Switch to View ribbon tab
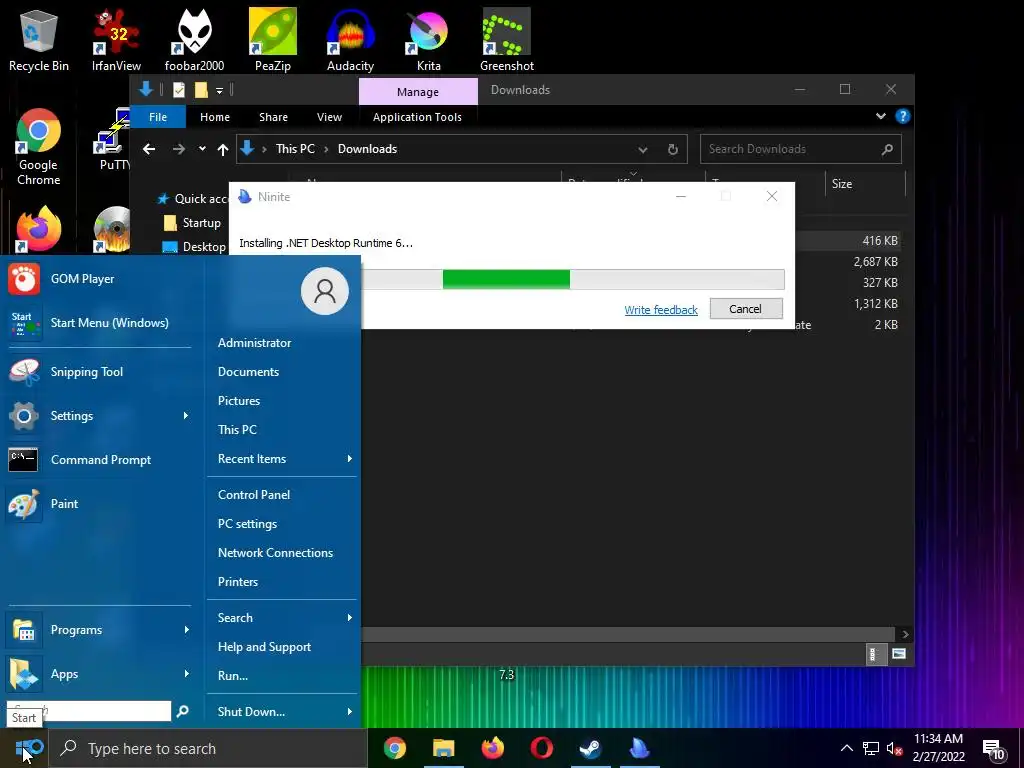1024x768 pixels. pyautogui.click(x=329, y=117)
